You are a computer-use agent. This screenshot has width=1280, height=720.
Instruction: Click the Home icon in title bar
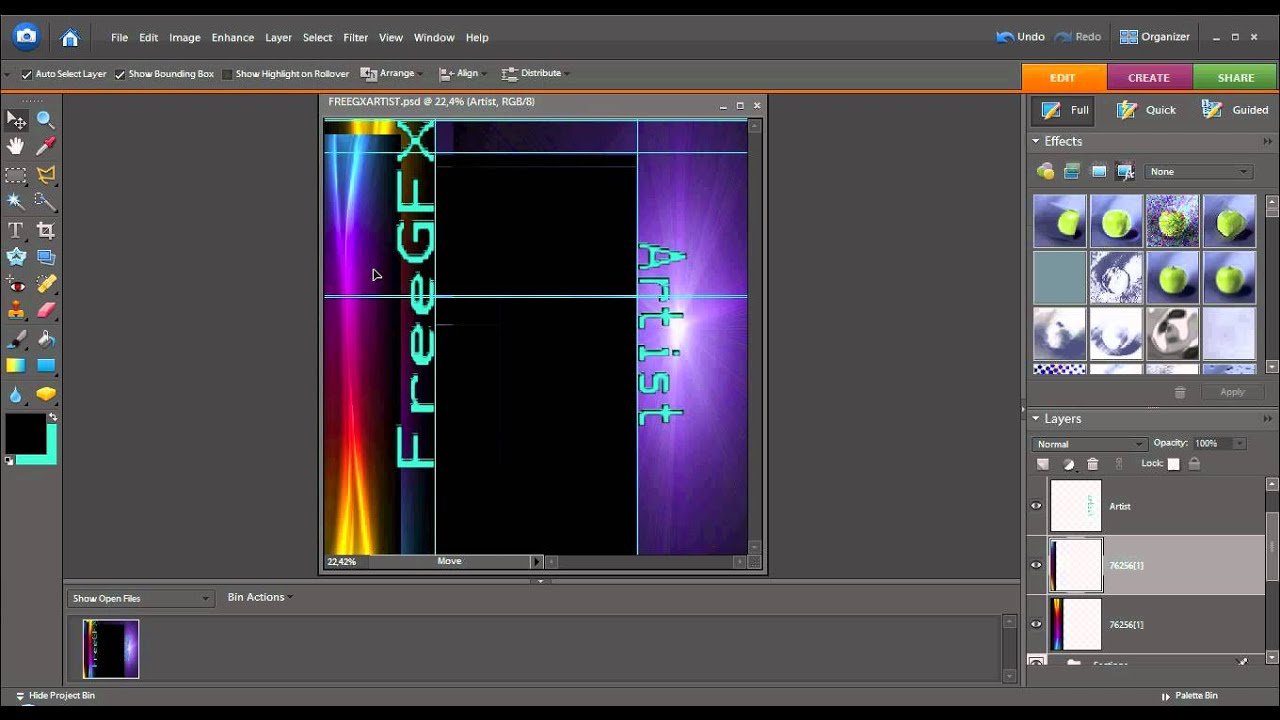coord(70,38)
